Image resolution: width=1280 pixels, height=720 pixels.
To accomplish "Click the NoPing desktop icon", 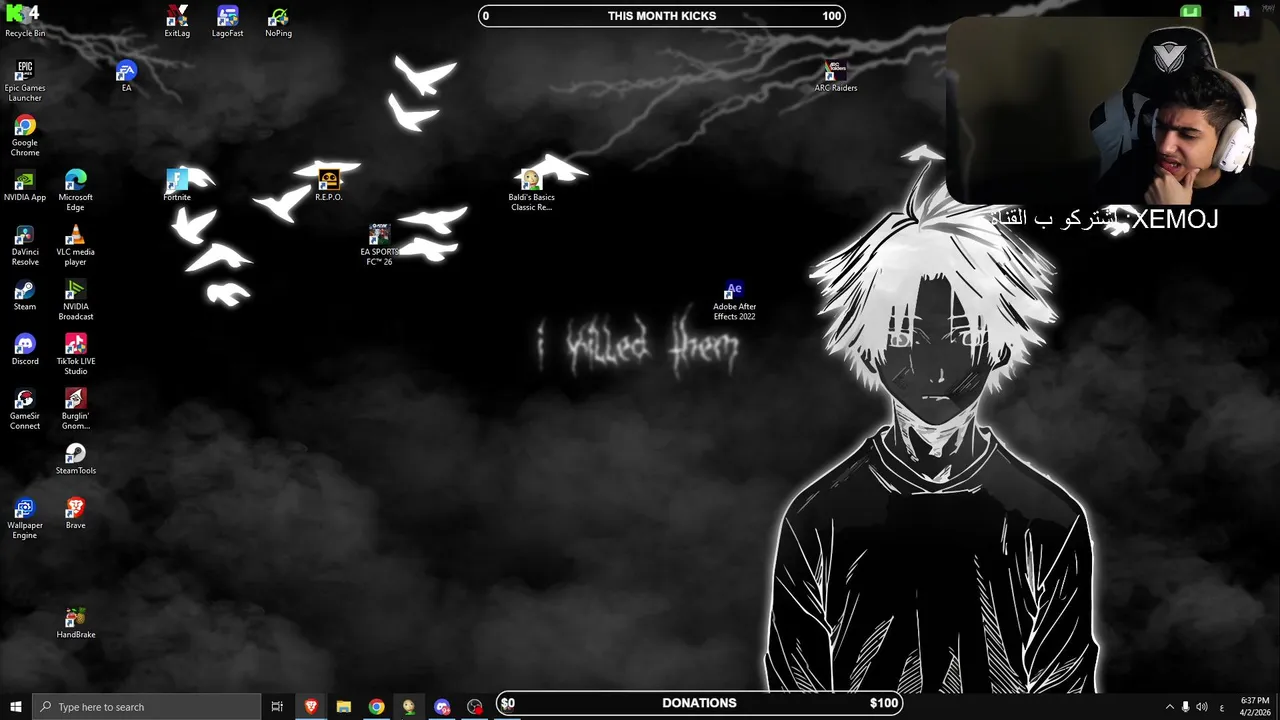I will [278, 21].
